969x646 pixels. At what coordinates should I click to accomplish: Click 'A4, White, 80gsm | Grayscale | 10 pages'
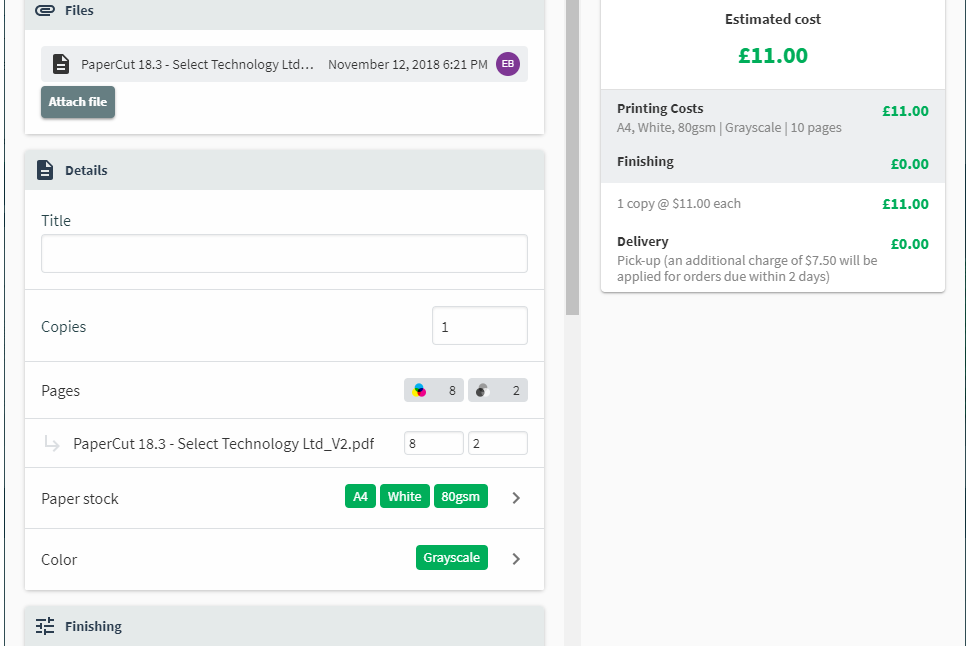729,128
